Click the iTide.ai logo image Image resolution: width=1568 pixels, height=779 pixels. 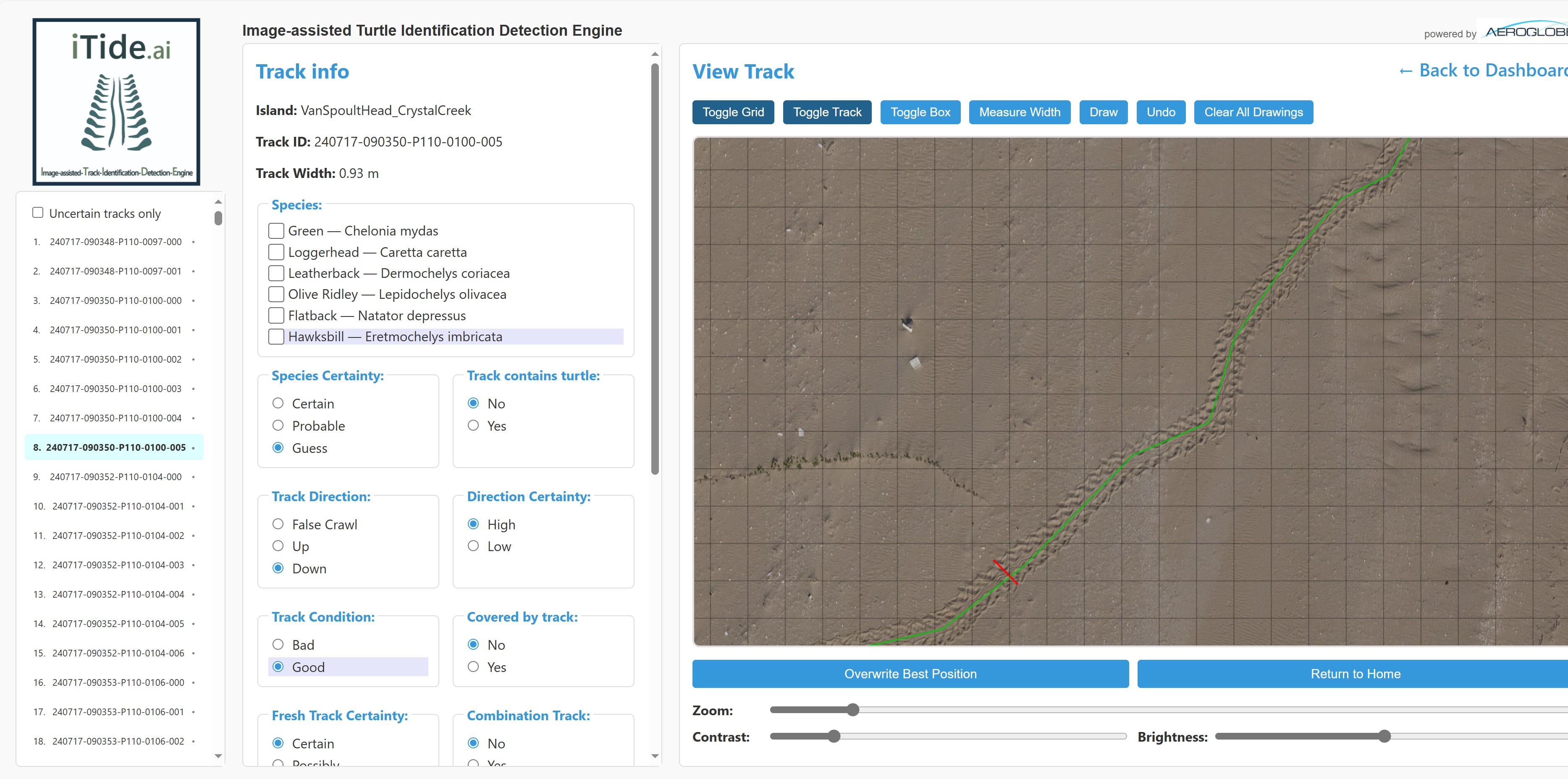coord(116,102)
